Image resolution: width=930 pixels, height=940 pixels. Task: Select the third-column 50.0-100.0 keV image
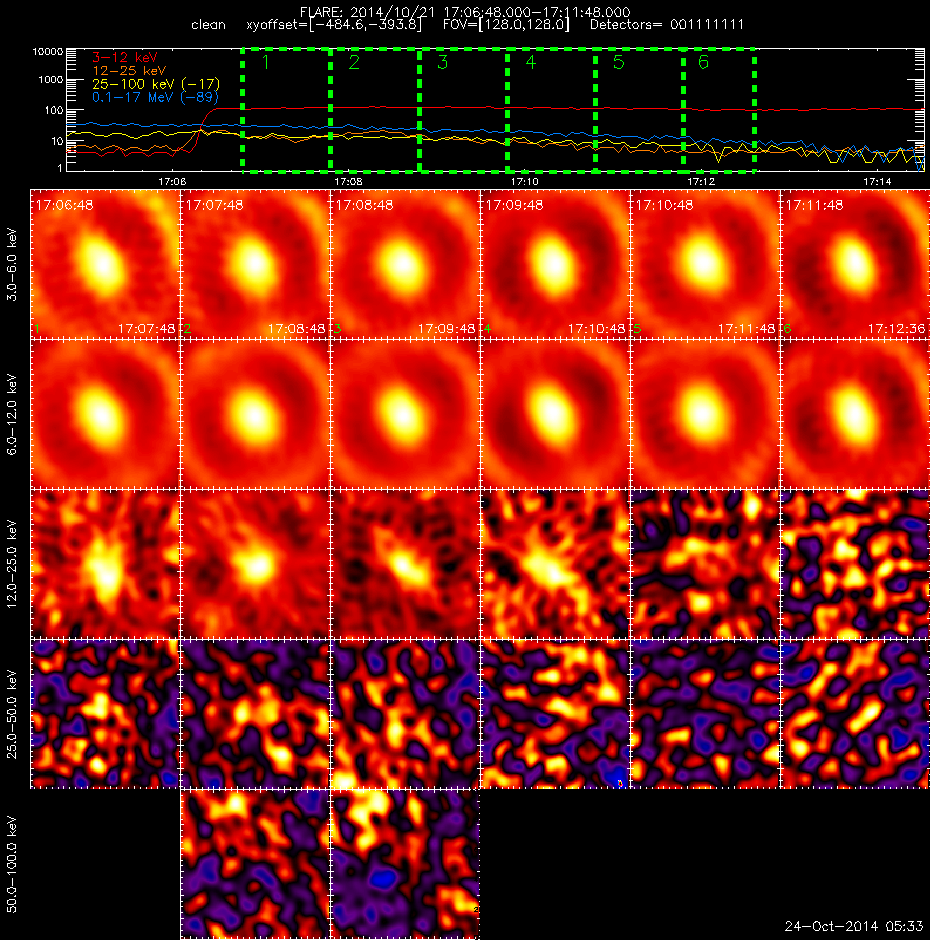pyautogui.click(x=405, y=864)
